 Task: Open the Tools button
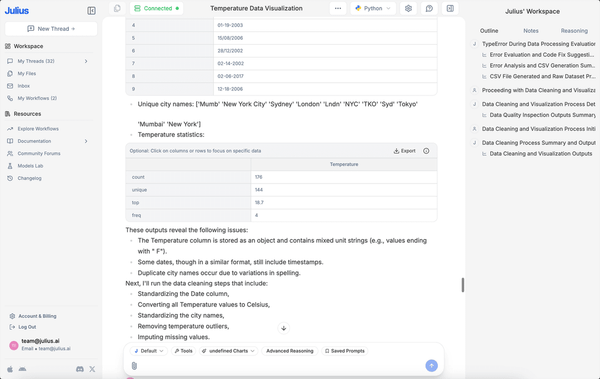(184, 351)
